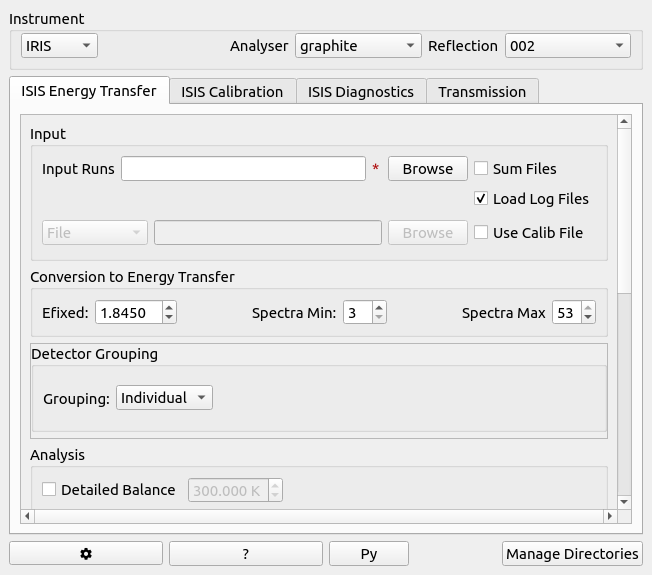
Task: Click in the Input Runs text field
Action: pyautogui.click(x=243, y=169)
